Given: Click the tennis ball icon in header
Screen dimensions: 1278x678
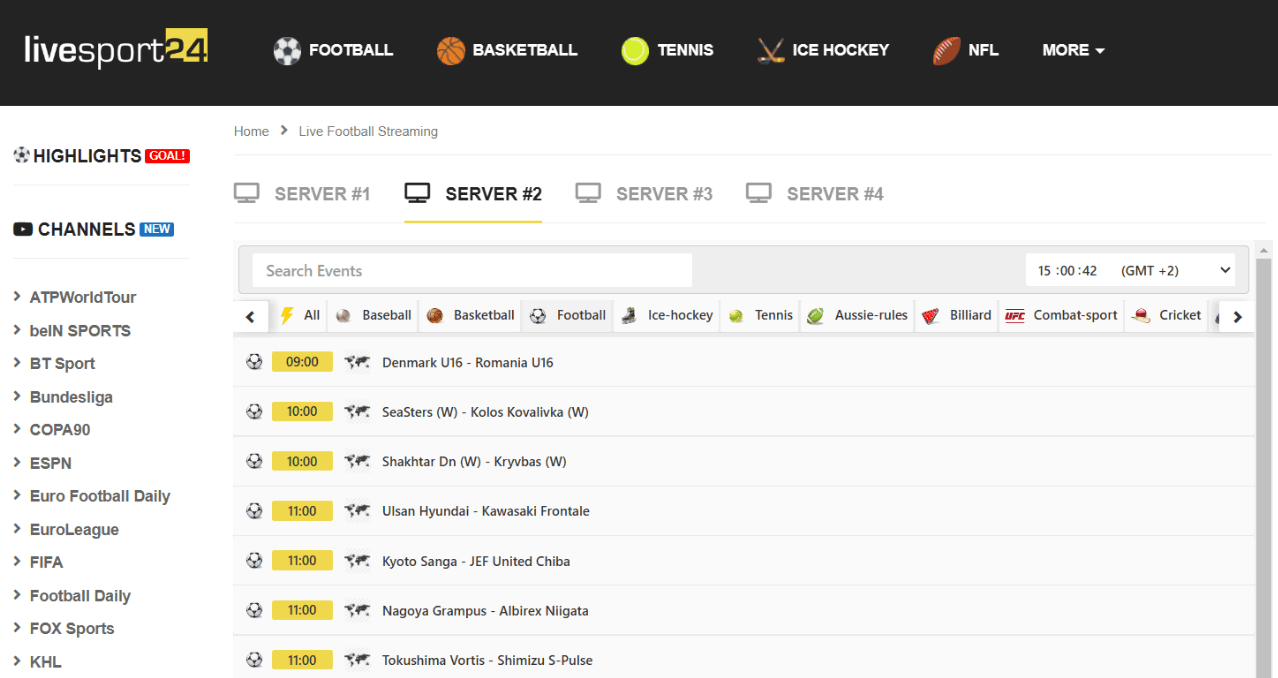Looking at the screenshot, I should (x=635, y=50).
